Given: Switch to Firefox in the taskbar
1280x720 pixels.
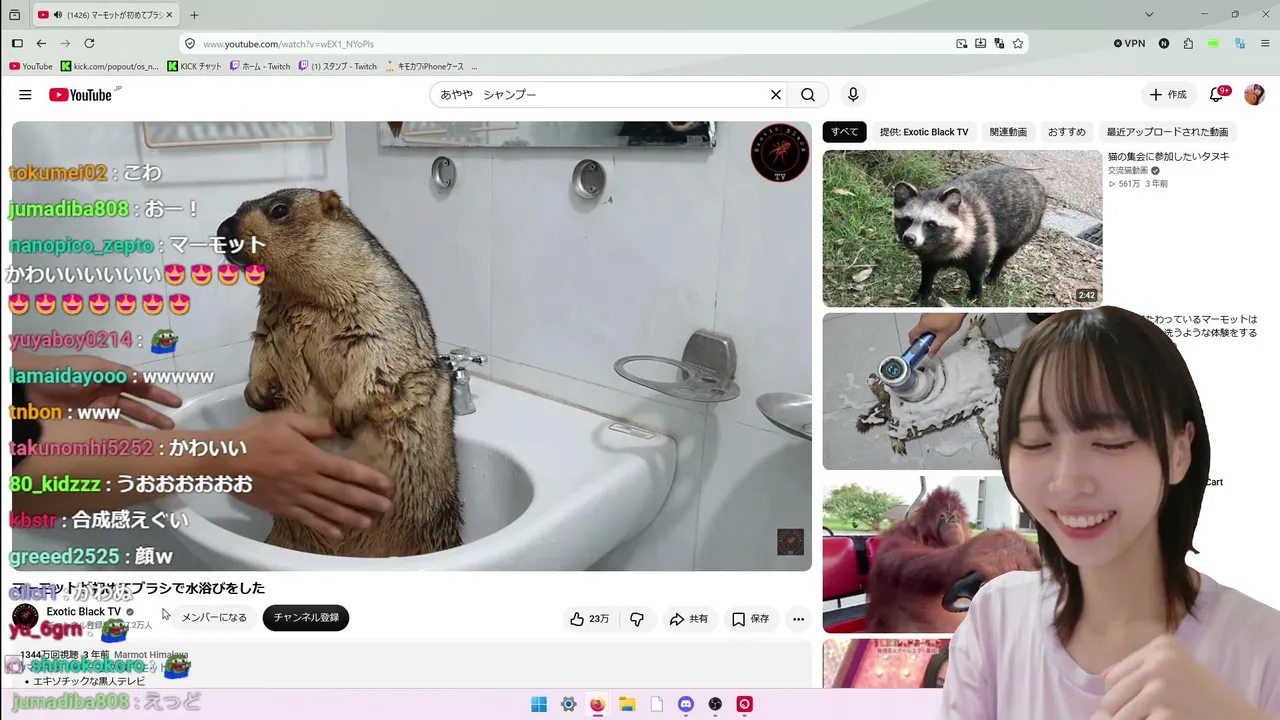Looking at the screenshot, I should [x=597, y=705].
